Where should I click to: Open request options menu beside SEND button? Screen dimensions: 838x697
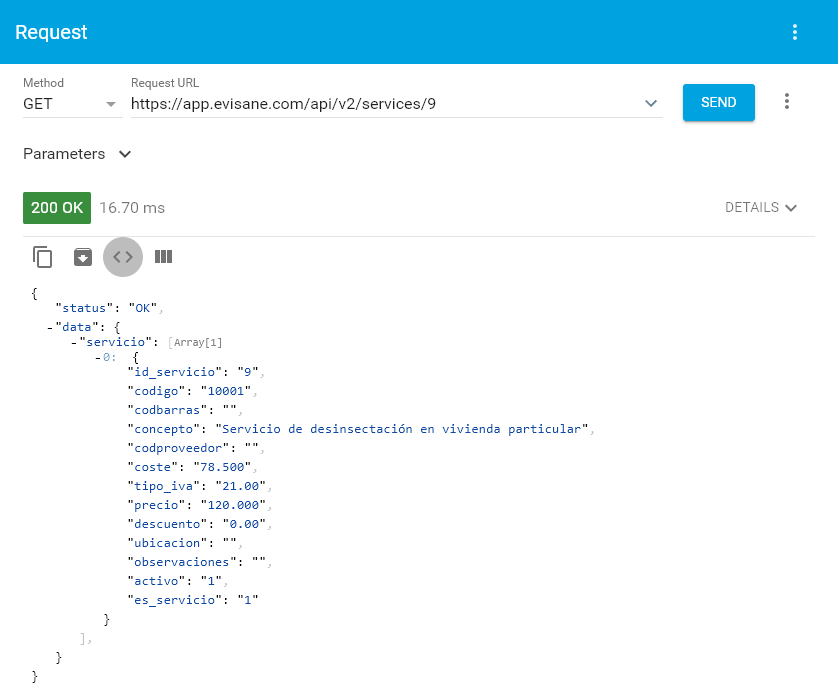pyautogui.click(x=787, y=102)
